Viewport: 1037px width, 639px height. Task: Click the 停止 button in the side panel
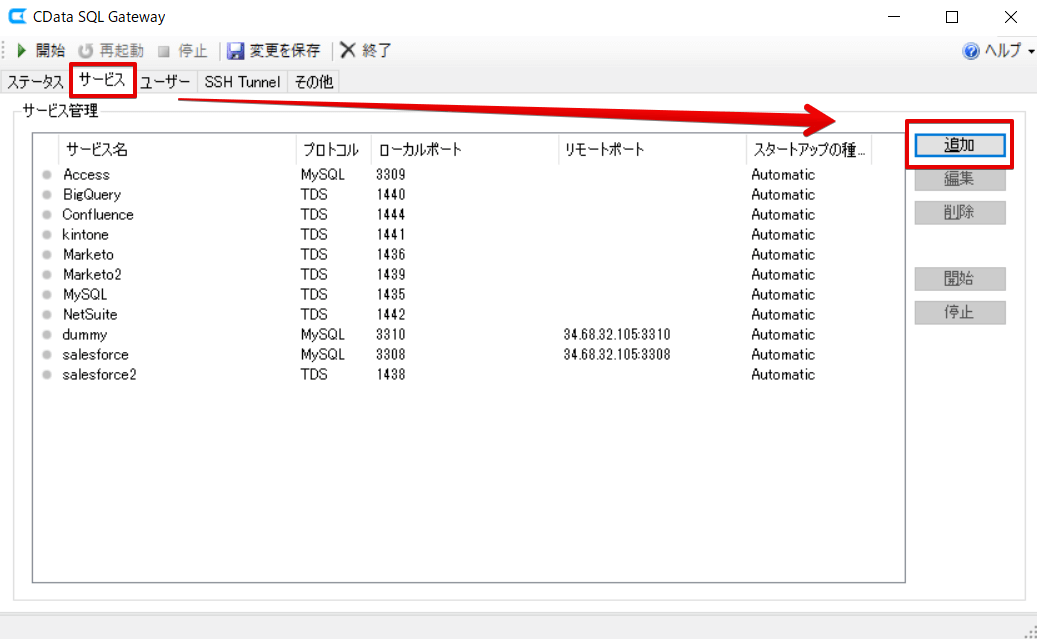[x=960, y=312]
